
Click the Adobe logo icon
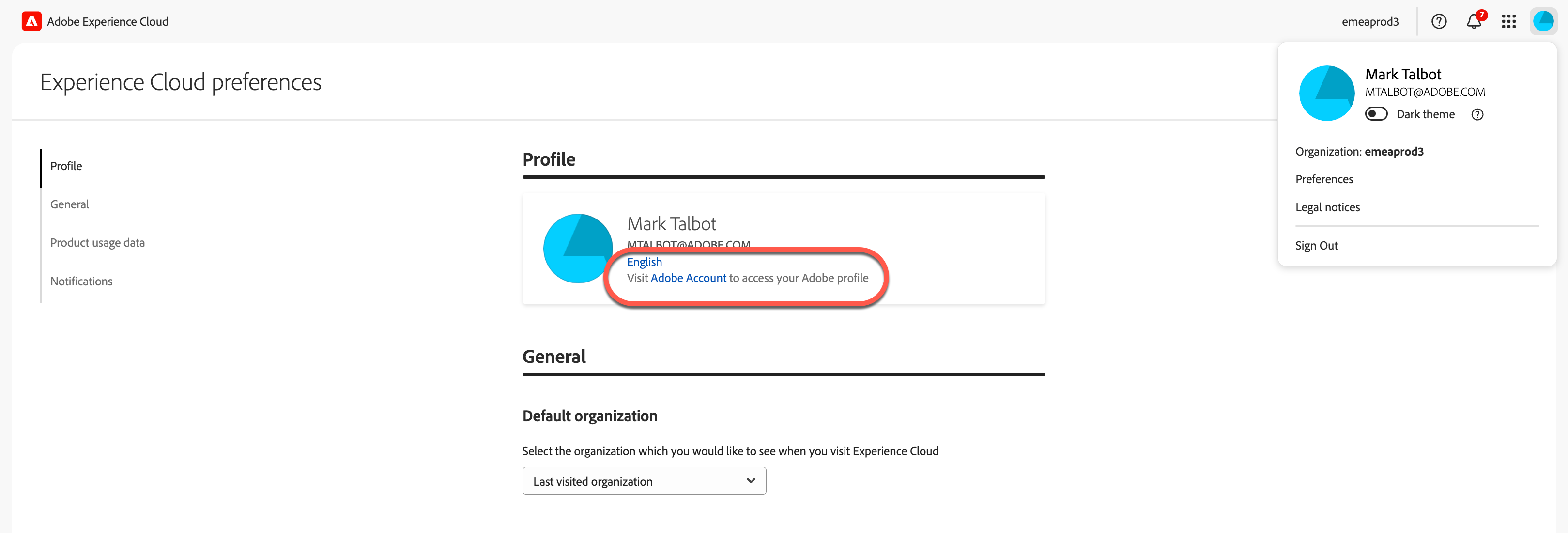point(31,21)
